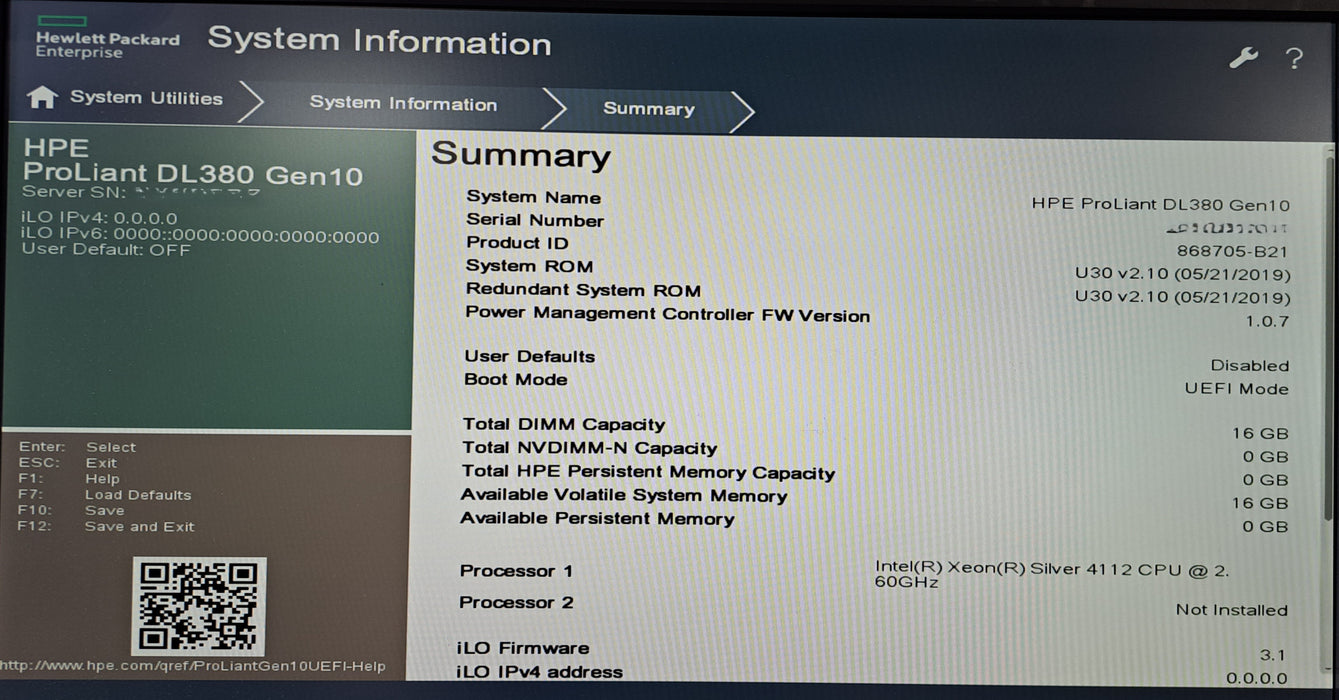Click the Processor 1 label
1339x700 pixels.
516,571
